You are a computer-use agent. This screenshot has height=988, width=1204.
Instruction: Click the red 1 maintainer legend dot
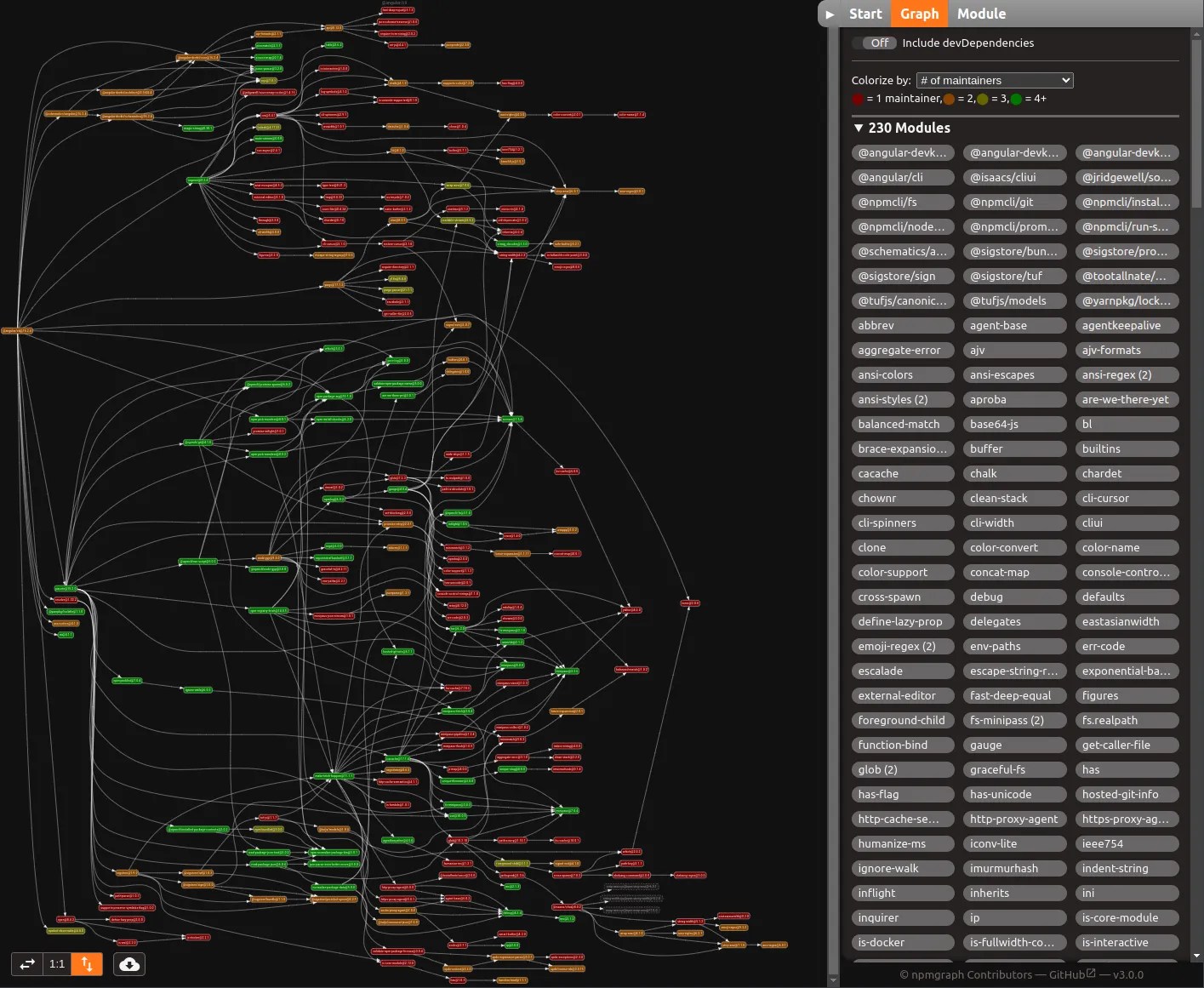click(858, 99)
